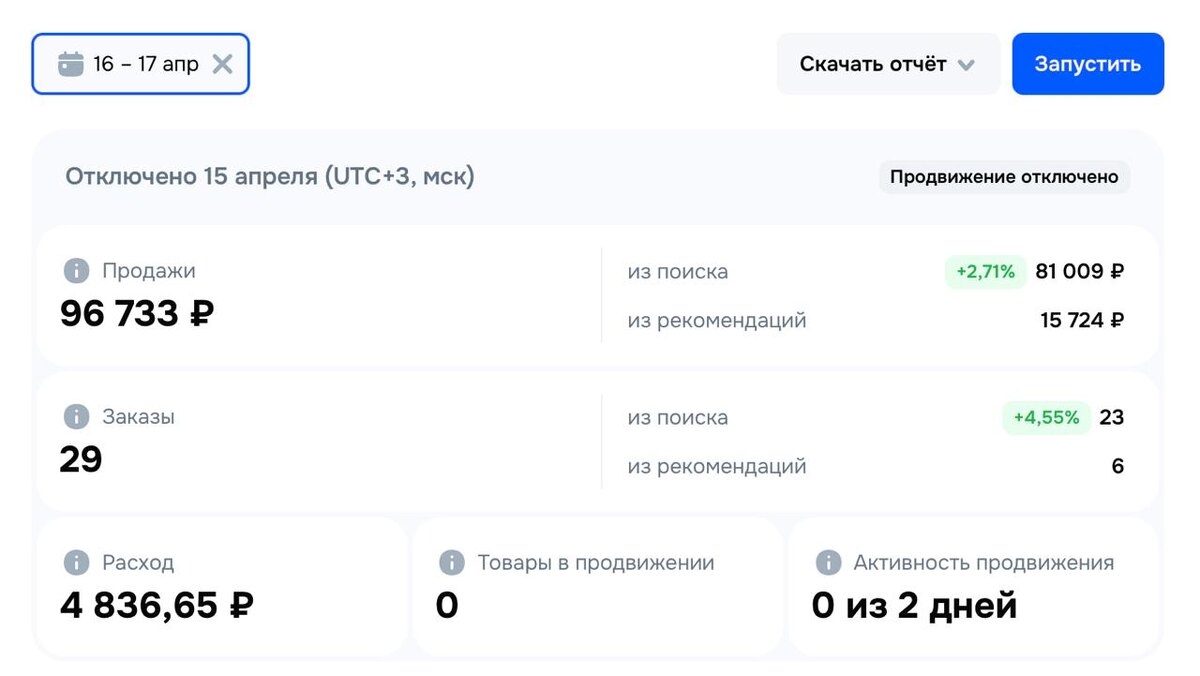Click the Отключено 15 апреля header text

tap(270, 177)
